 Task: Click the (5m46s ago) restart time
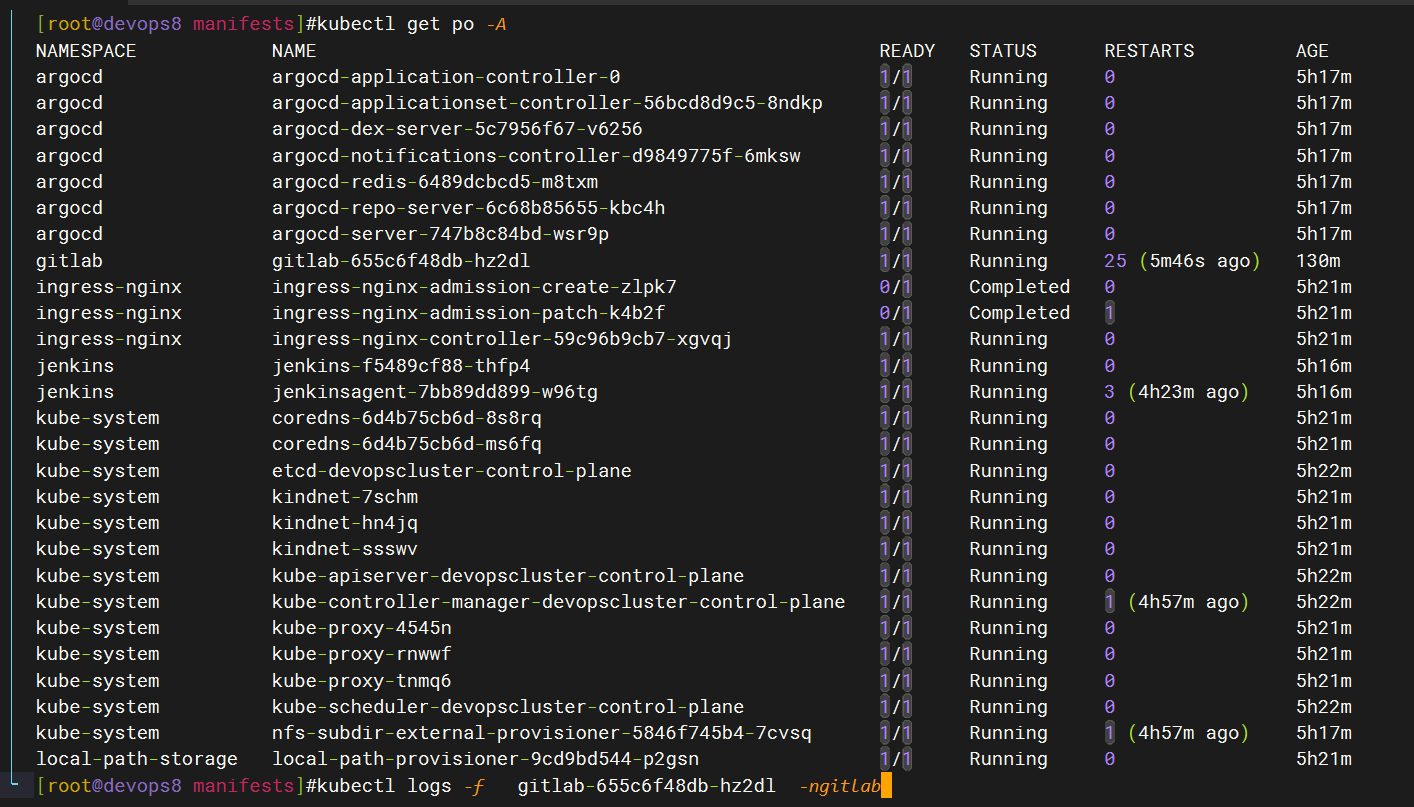pos(1200,261)
